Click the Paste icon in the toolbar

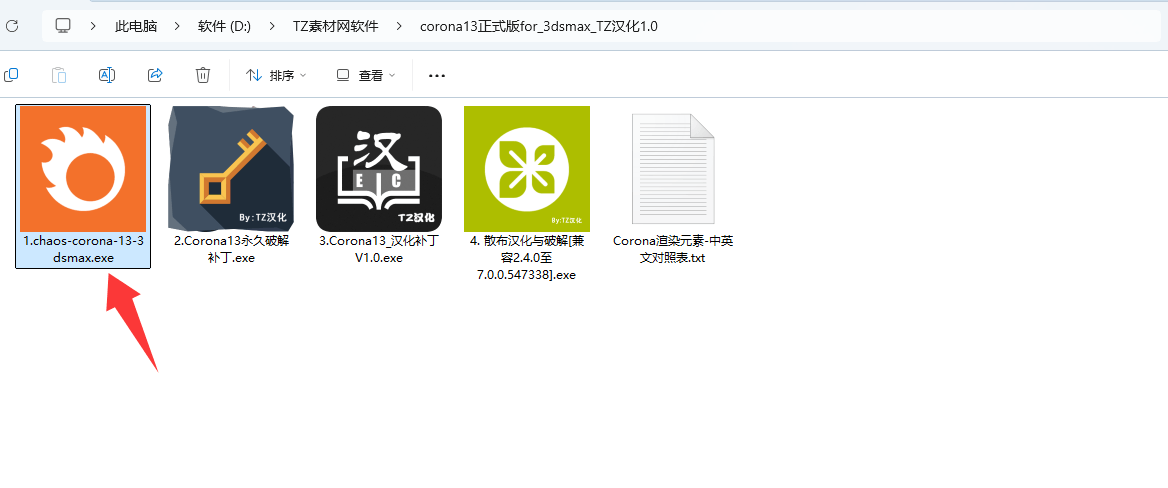59,75
